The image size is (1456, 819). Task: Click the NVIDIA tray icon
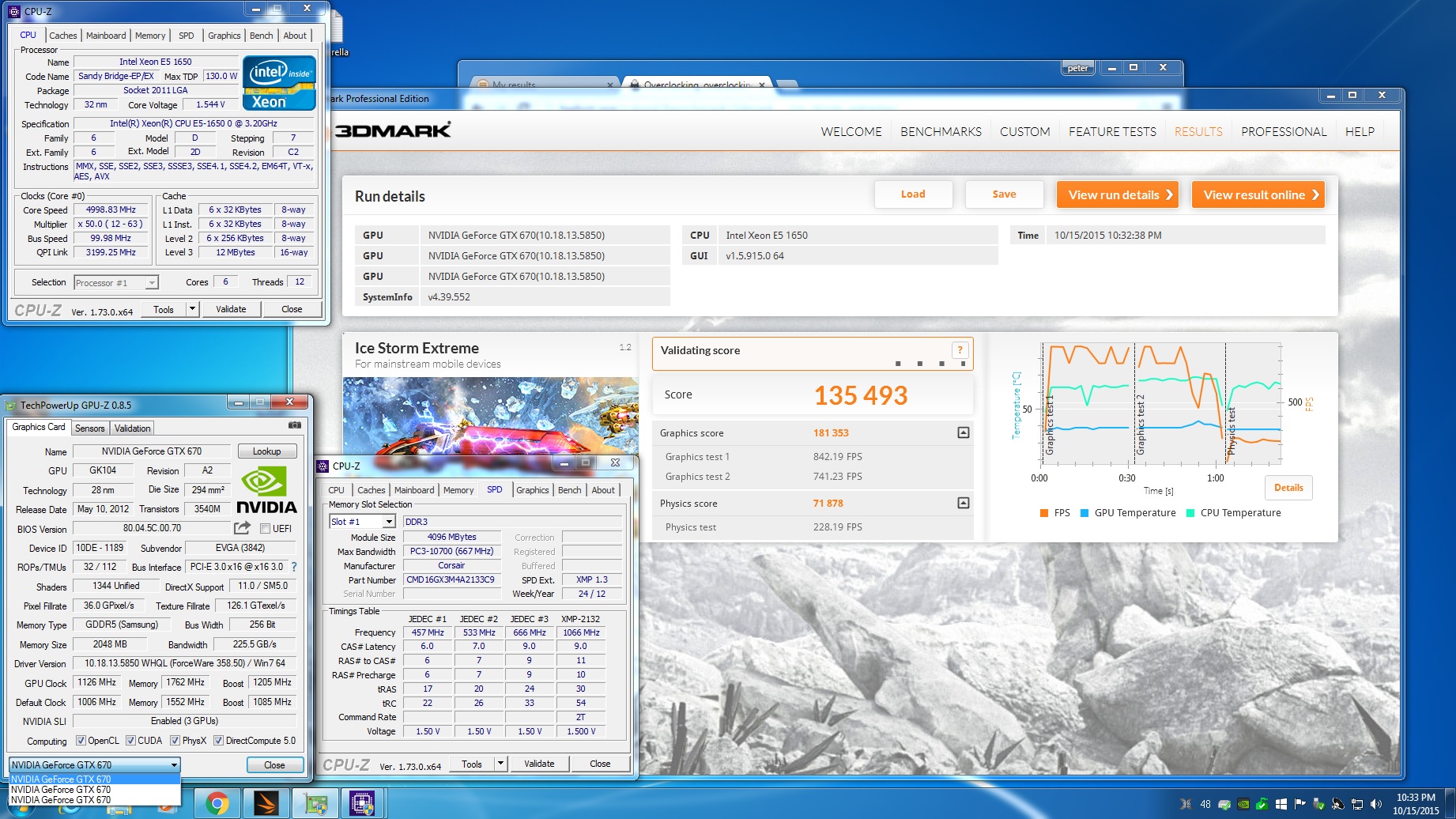[x=1243, y=804]
